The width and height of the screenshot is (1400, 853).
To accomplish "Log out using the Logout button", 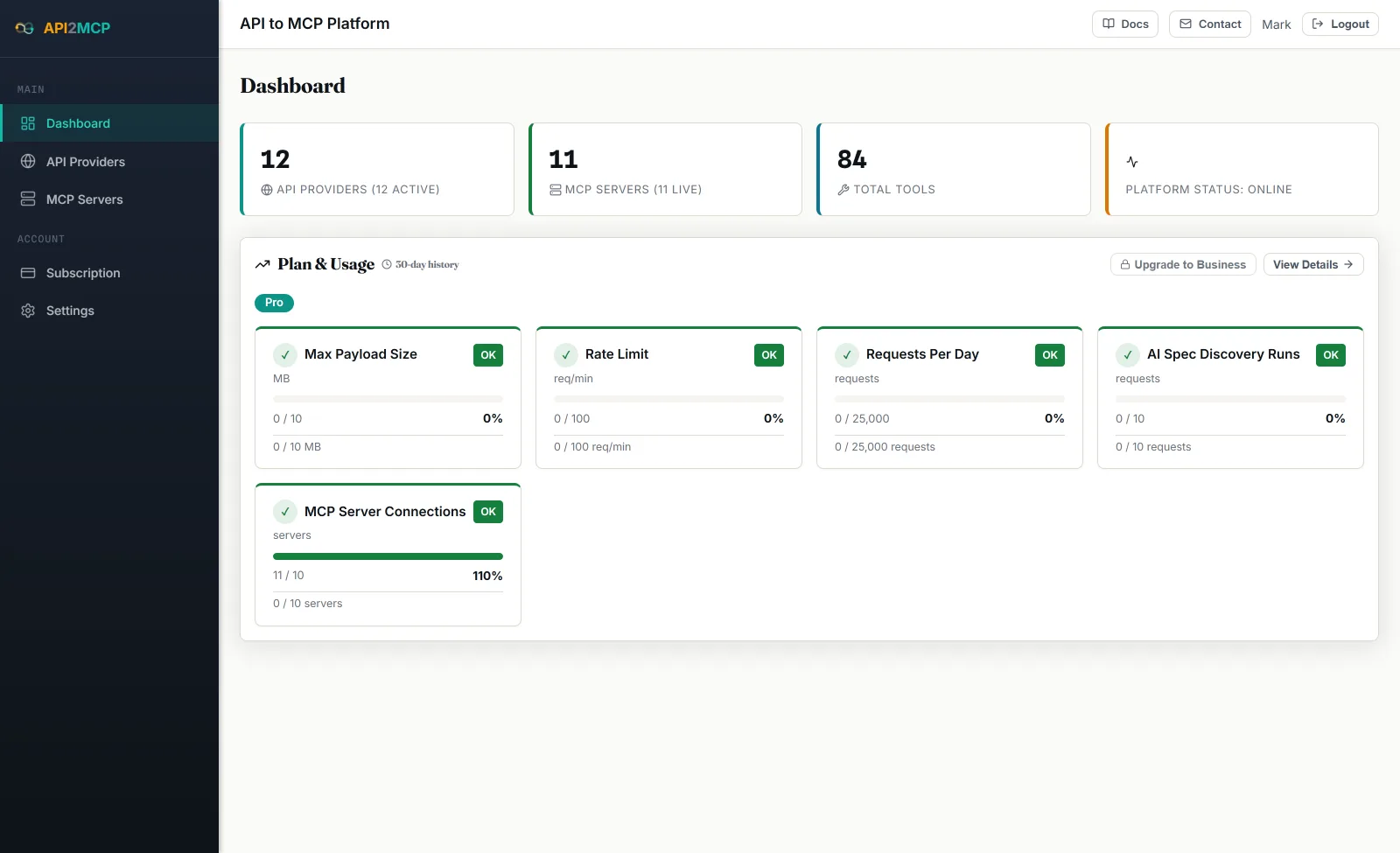I will point(1340,24).
